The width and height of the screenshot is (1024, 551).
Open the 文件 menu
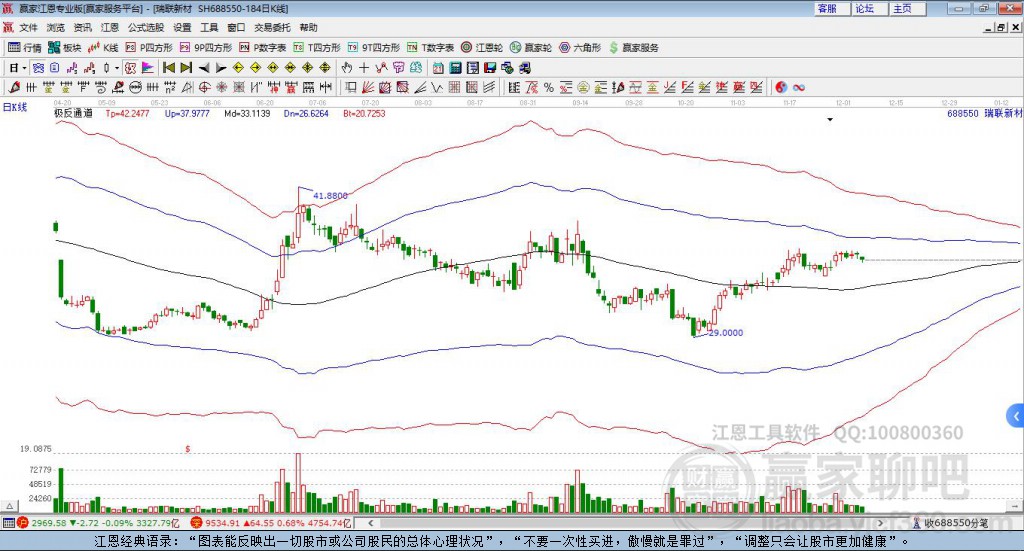pyautogui.click(x=28, y=27)
